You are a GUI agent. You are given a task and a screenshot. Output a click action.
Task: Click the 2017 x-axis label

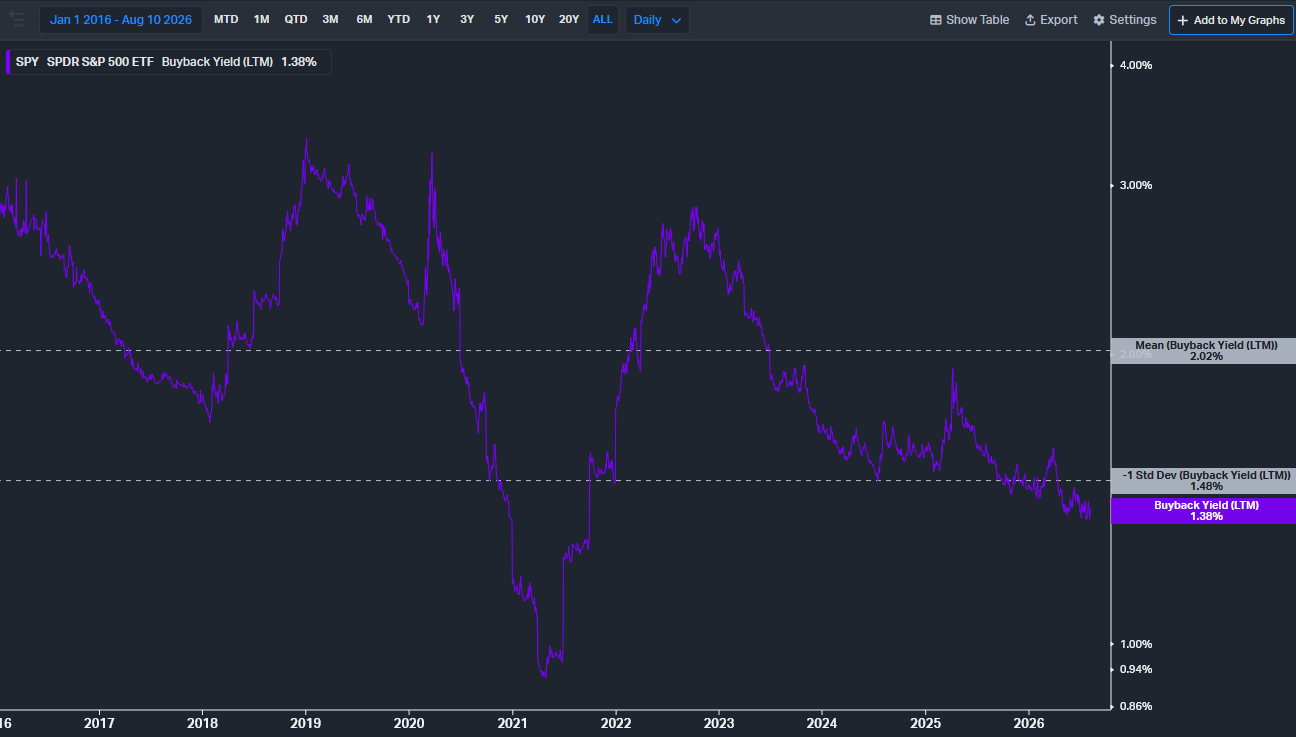tap(99, 723)
